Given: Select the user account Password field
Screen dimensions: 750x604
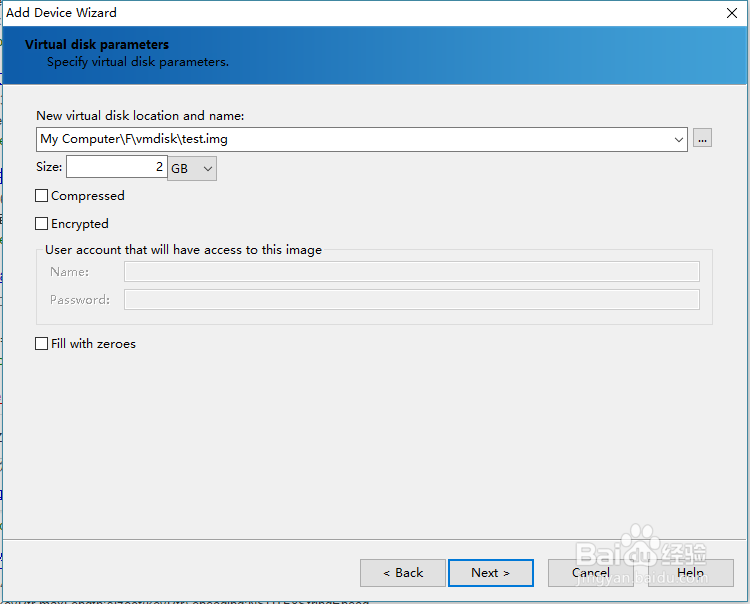Looking at the screenshot, I should [x=411, y=300].
